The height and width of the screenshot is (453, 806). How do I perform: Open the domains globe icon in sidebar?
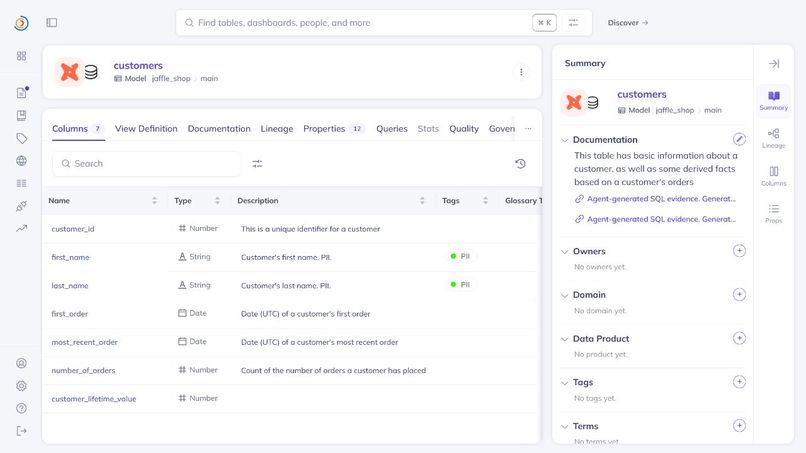point(21,161)
